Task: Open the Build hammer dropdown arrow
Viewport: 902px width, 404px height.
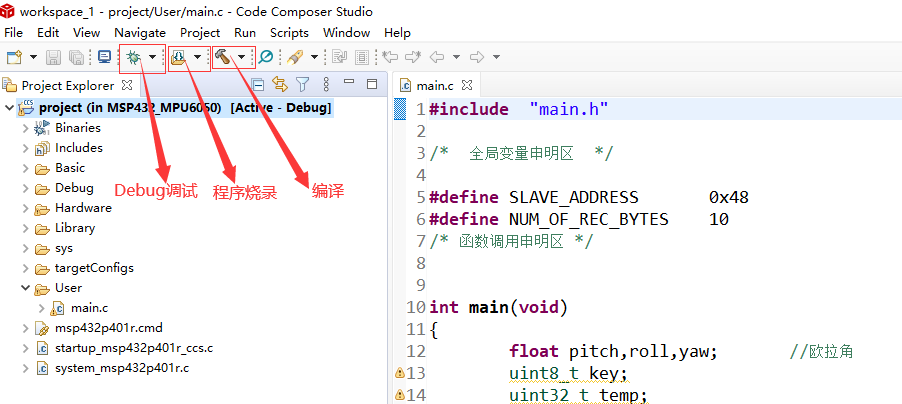Action: pyautogui.click(x=242, y=57)
